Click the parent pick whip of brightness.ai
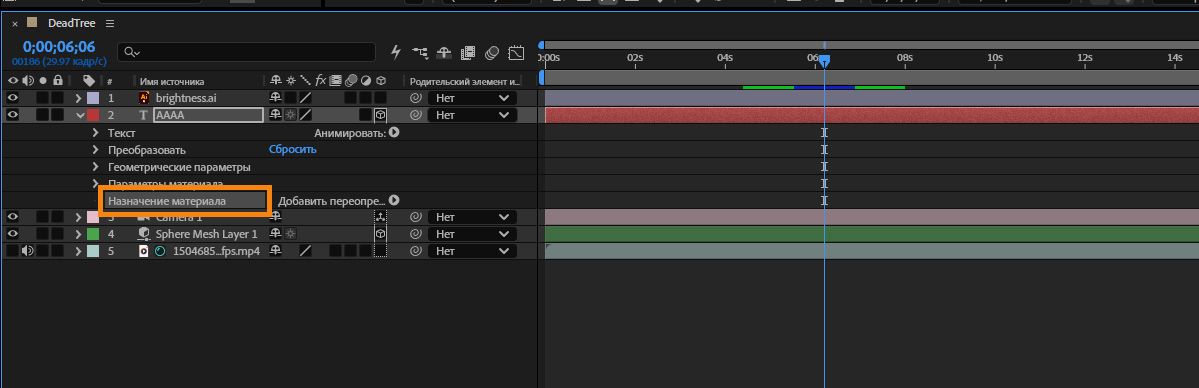Viewport: 1199px width, 388px height. (x=416, y=98)
